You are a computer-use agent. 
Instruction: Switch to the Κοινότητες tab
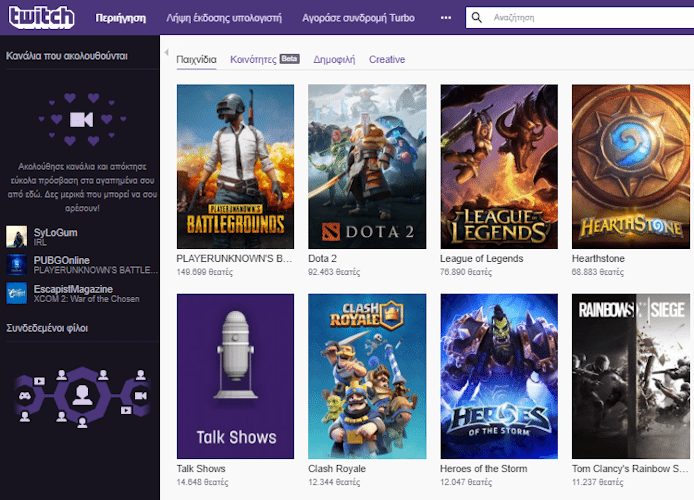[253, 60]
